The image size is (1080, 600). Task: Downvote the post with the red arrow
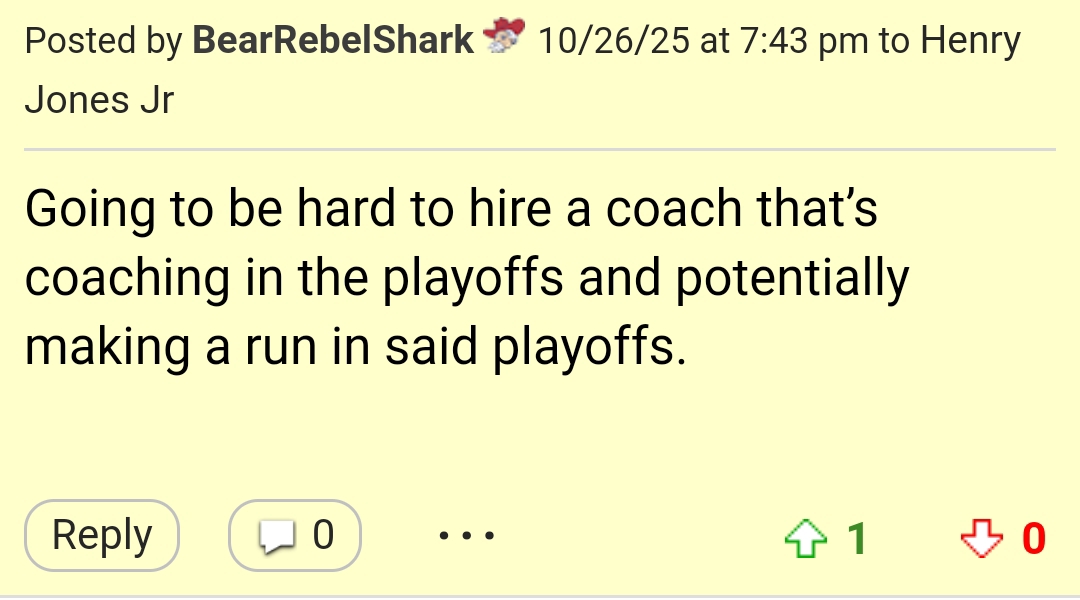(x=980, y=540)
